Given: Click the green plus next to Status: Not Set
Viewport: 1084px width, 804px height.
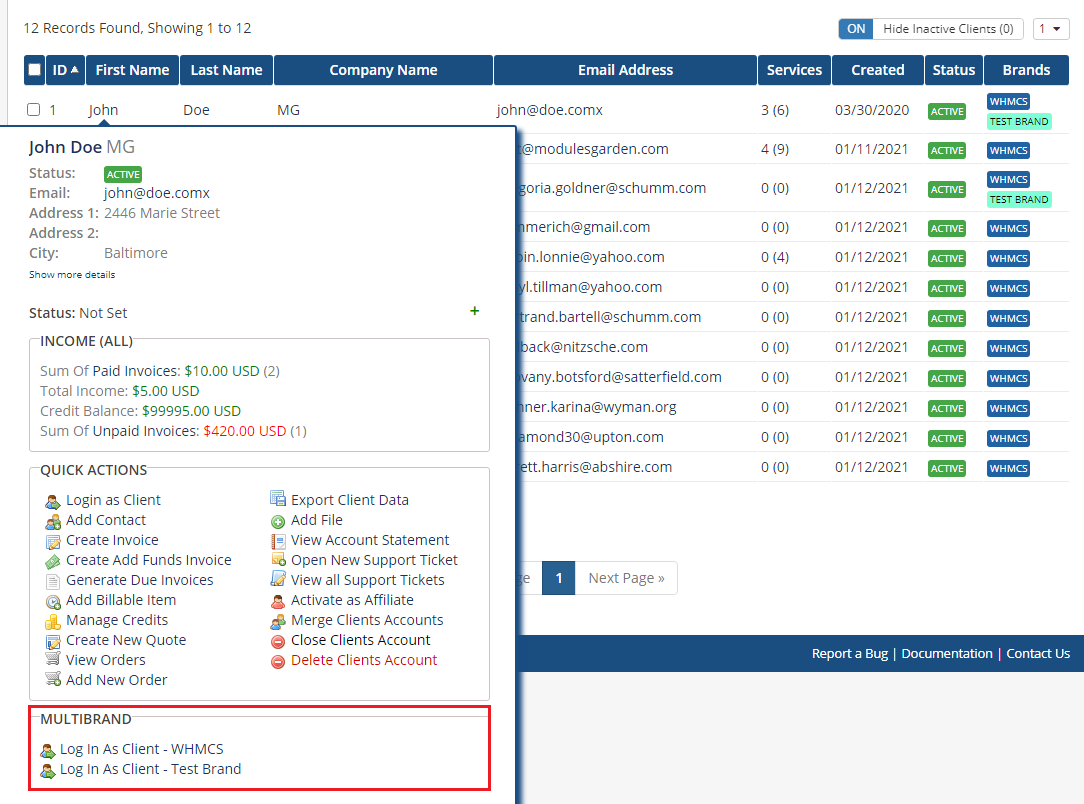Looking at the screenshot, I should coord(474,311).
